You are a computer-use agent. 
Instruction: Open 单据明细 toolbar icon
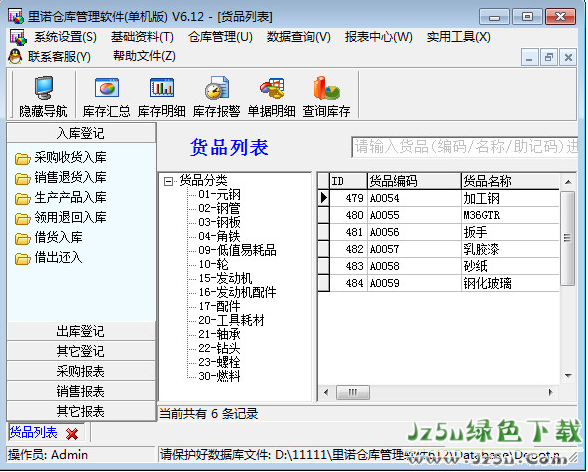(x=272, y=88)
